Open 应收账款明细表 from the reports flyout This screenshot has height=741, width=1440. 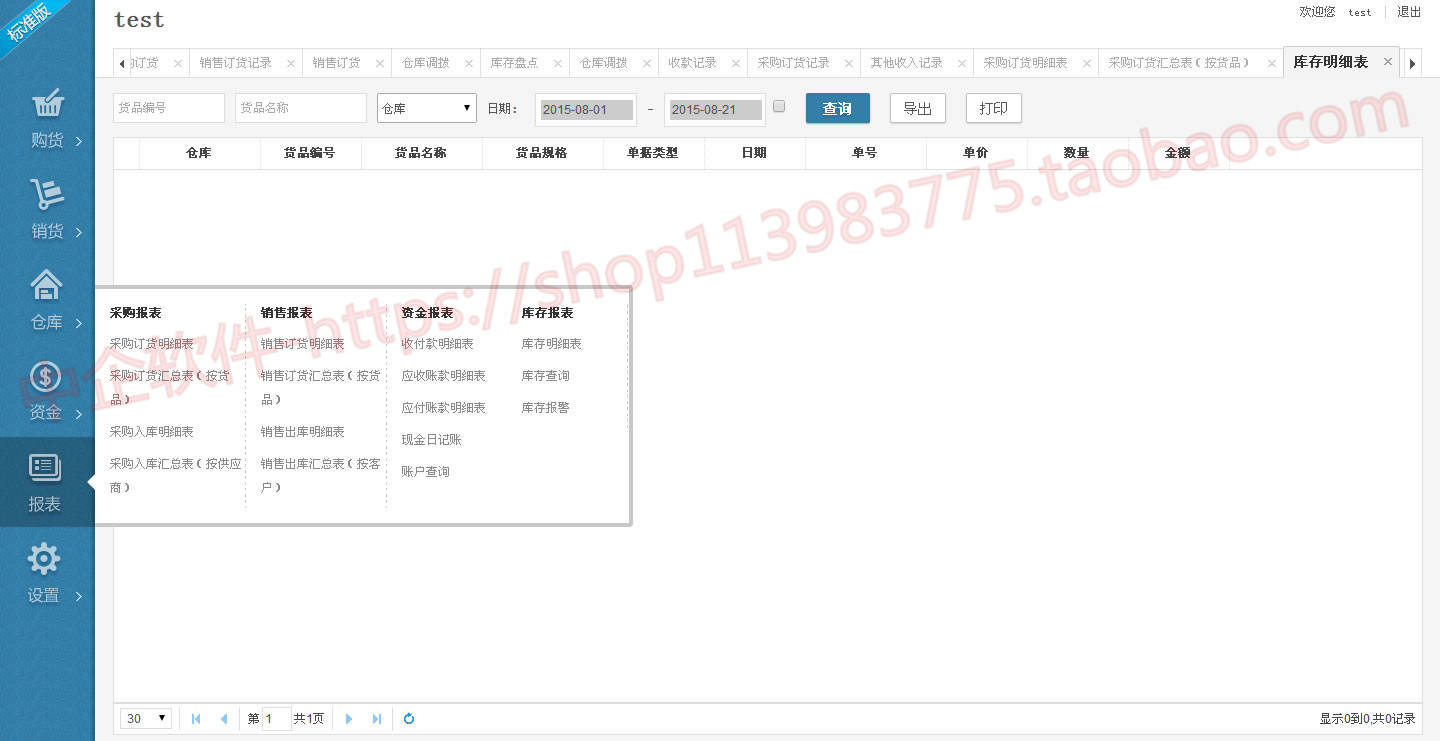pos(444,376)
